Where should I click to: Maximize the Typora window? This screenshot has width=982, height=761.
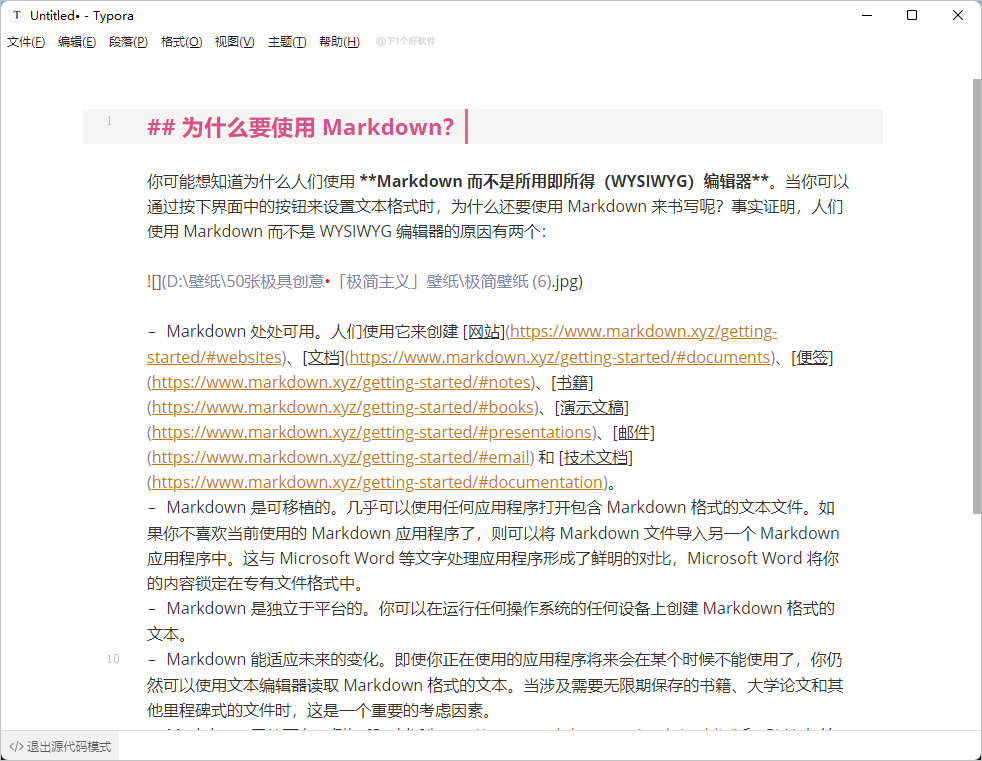[x=912, y=15]
